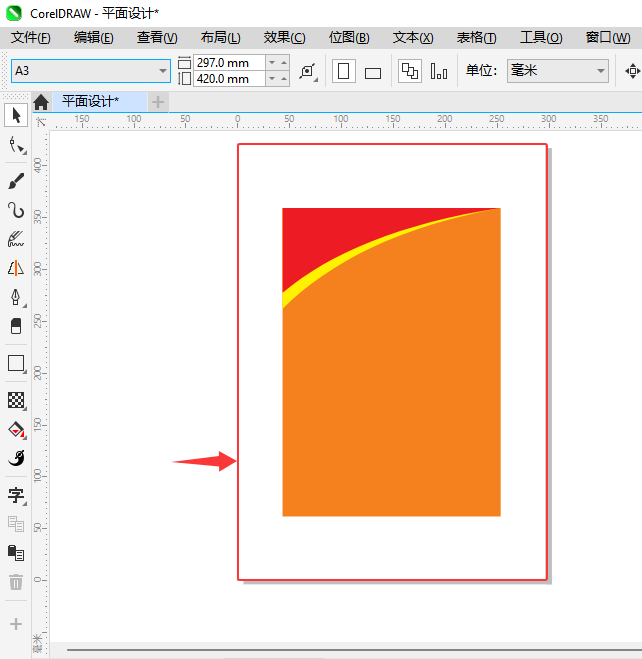This screenshot has width=642, height=659.
Task: Click the align bars icon in property bar
Action: pyautogui.click(x=439, y=71)
